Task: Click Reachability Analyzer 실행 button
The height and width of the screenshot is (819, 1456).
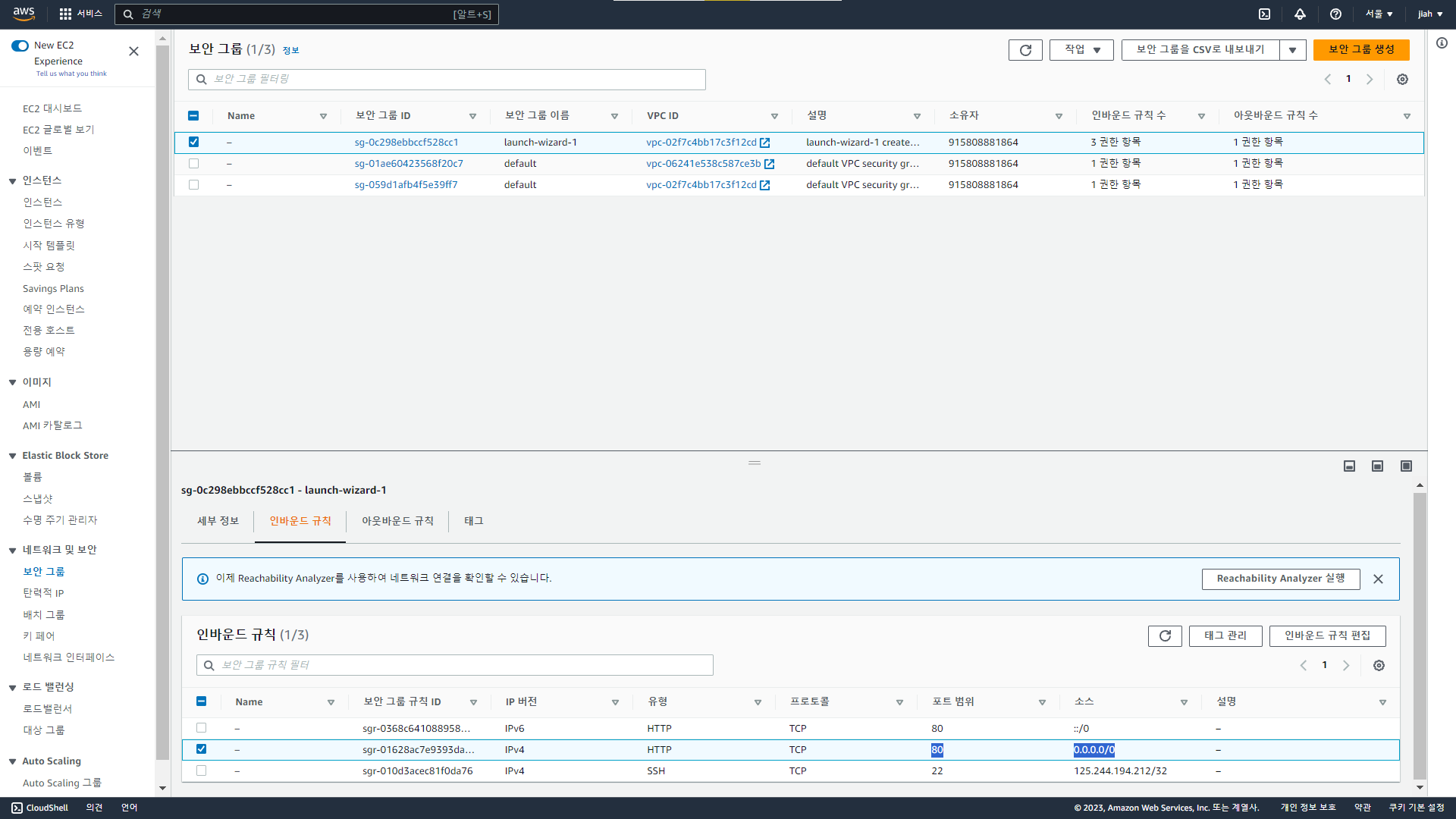Action: (1281, 579)
